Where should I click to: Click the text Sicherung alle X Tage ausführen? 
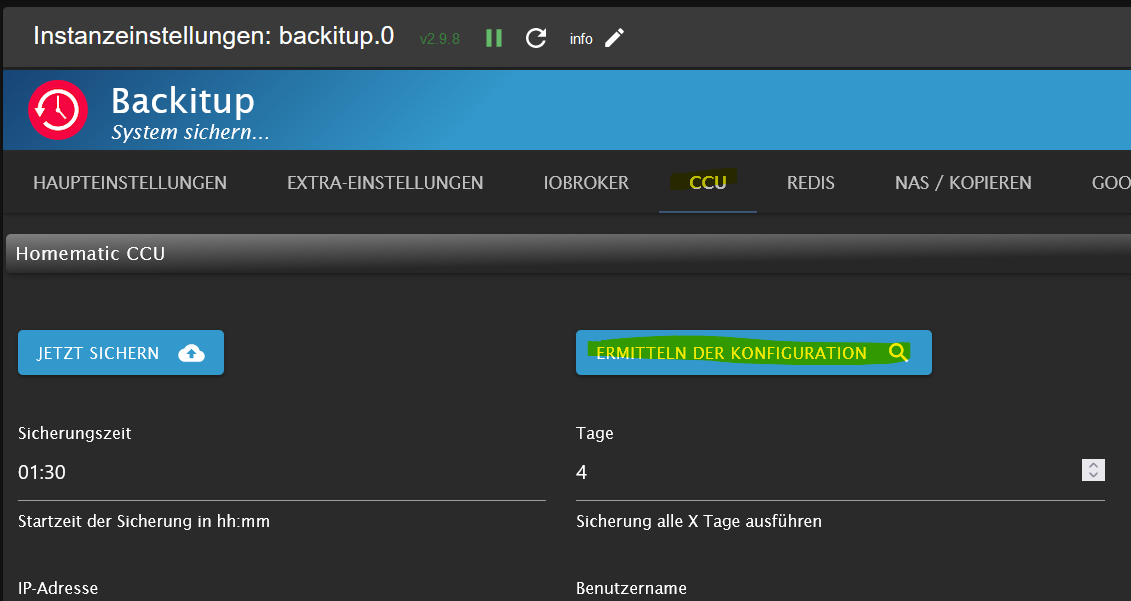pos(699,522)
